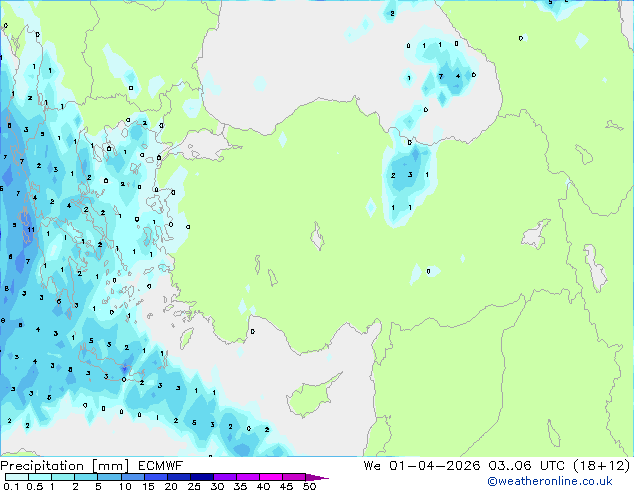Open the weatheronline.co.uk copyright link
The image size is (634, 490).
tap(549, 481)
